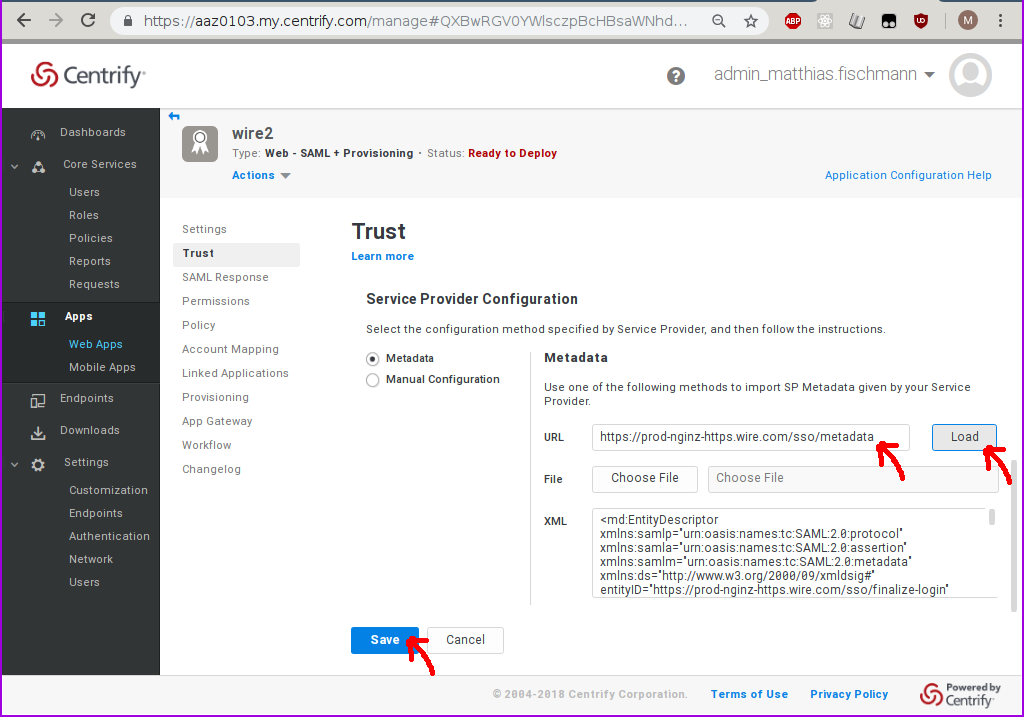Select the Metadata radio button
The height and width of the screenshot is (717, 1024).
372,358
